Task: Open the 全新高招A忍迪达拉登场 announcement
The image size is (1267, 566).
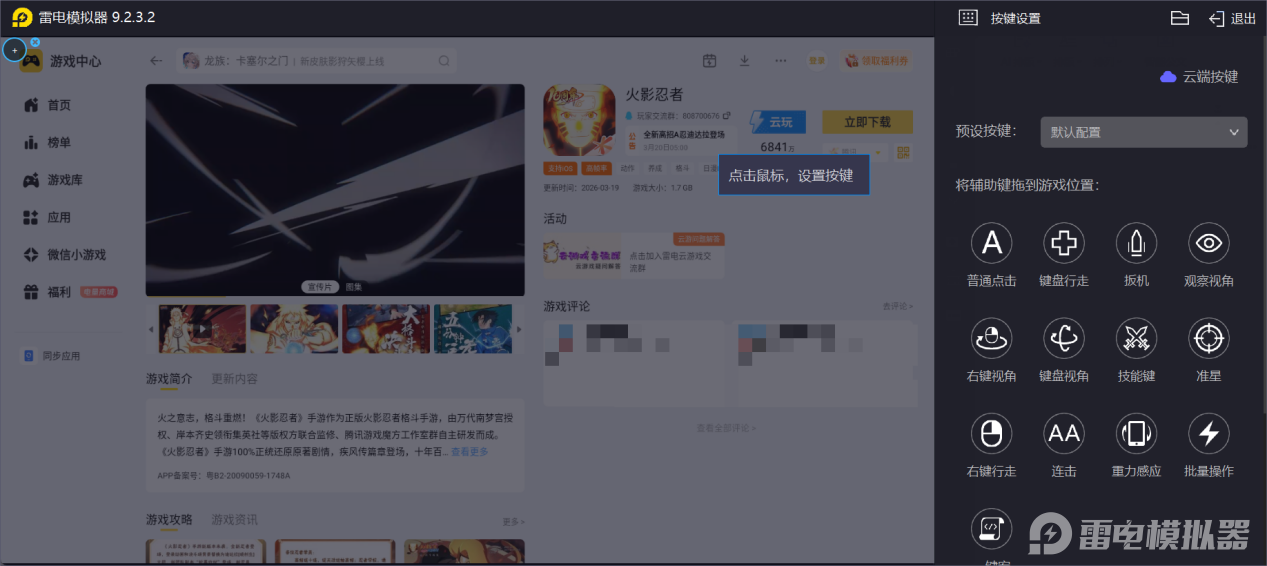Action: pyautogui.click(x=683, y=138)
